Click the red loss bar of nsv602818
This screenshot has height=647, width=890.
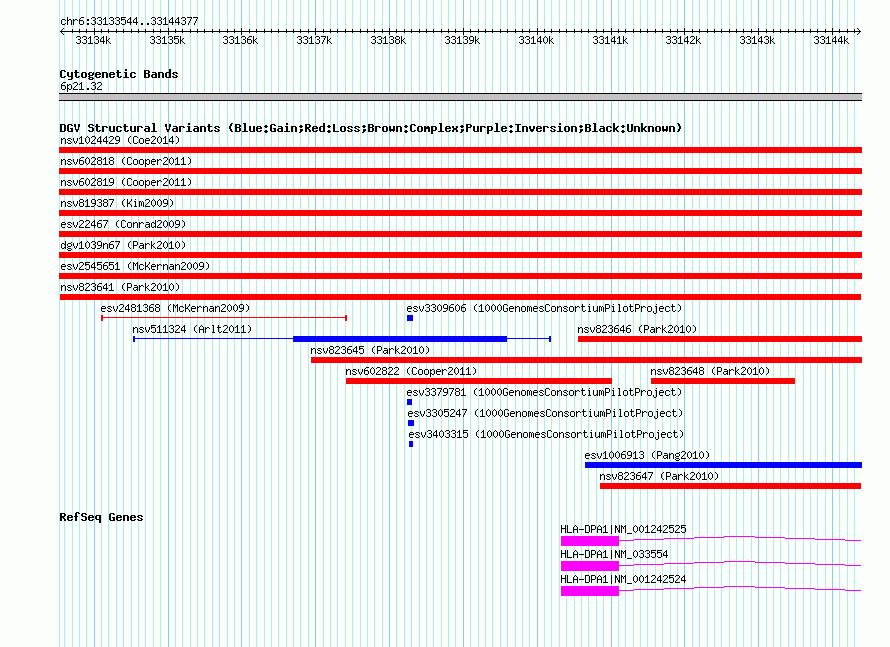[460, 171]
